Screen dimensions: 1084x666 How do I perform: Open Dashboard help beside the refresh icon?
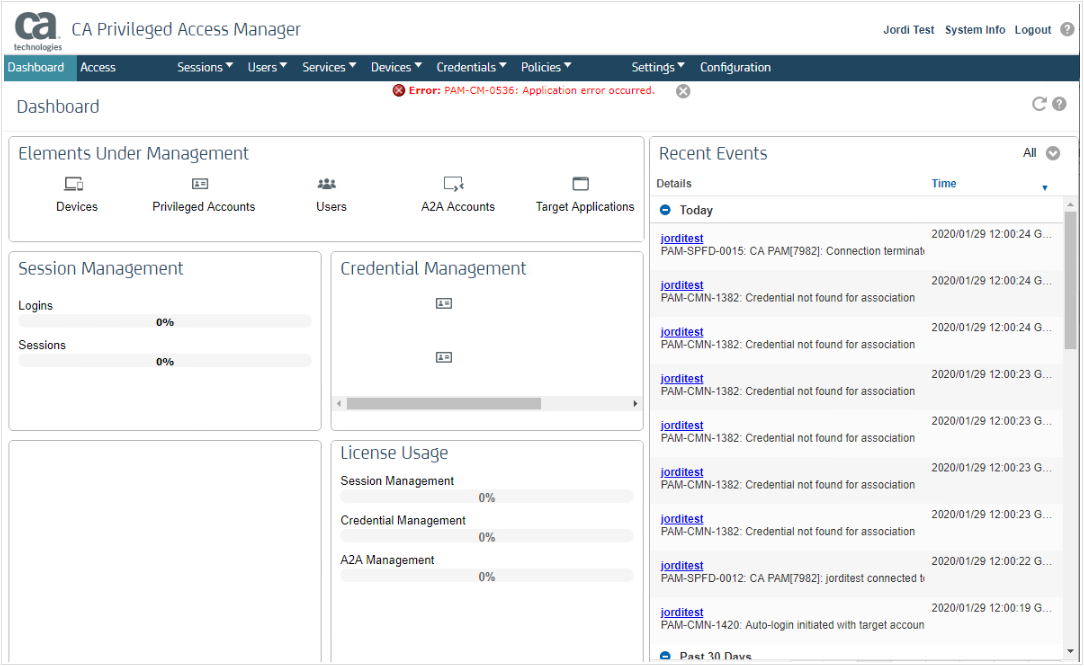pos(1059,104)
